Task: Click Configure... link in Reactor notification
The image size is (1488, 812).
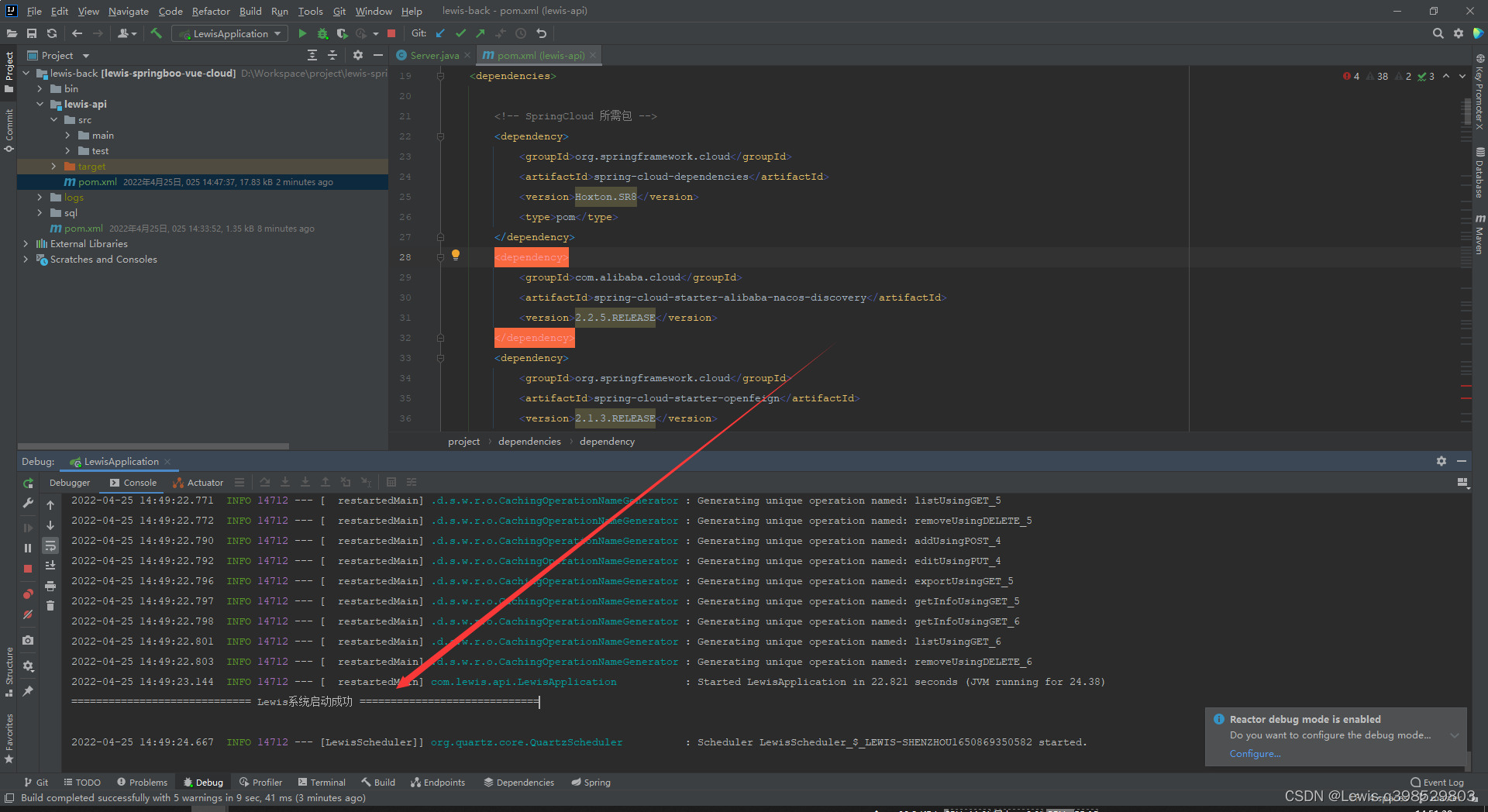Action: (1255, 754)
